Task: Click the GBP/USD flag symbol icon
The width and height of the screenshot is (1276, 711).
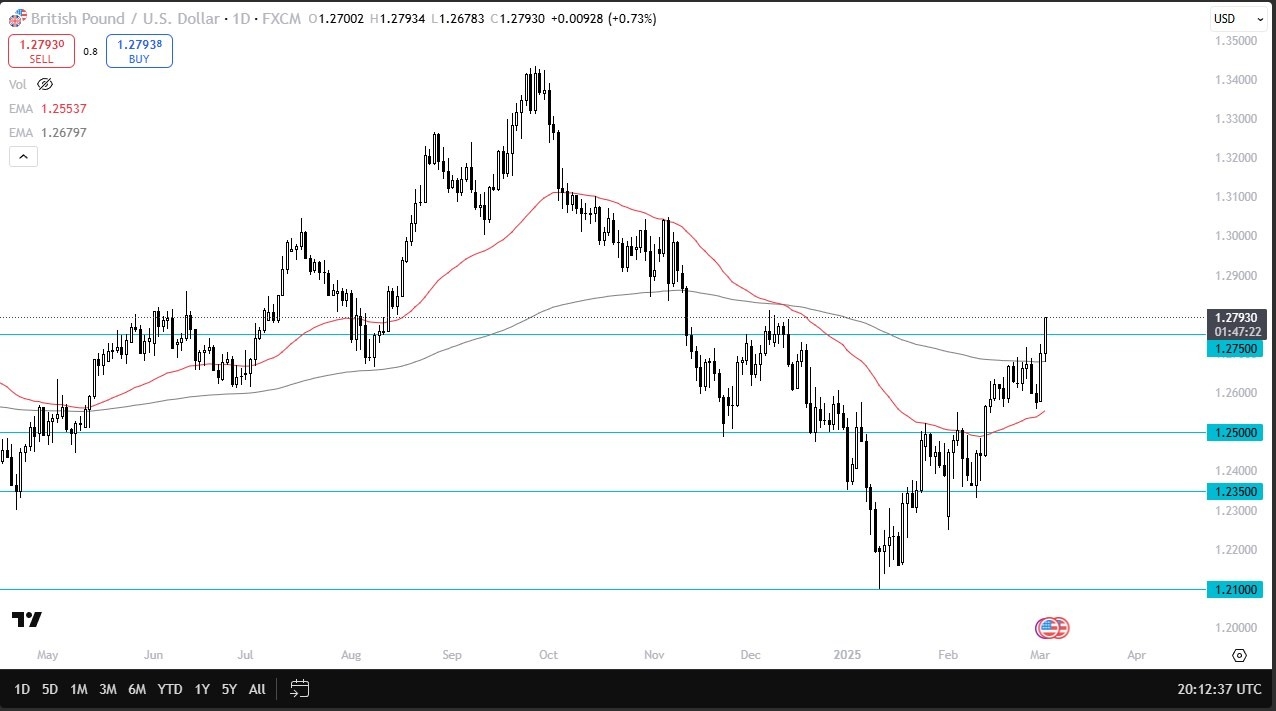Action: coord(18,18)
